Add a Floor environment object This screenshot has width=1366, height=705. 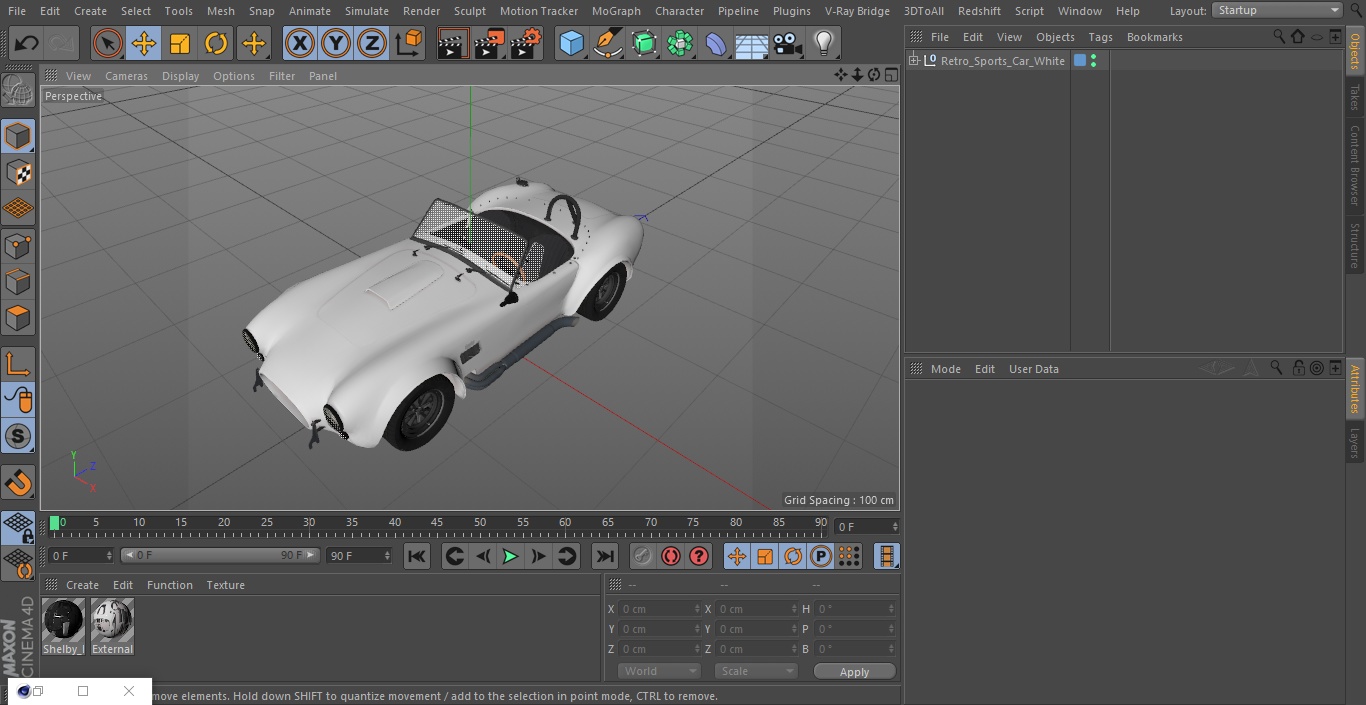coord(751,43)
